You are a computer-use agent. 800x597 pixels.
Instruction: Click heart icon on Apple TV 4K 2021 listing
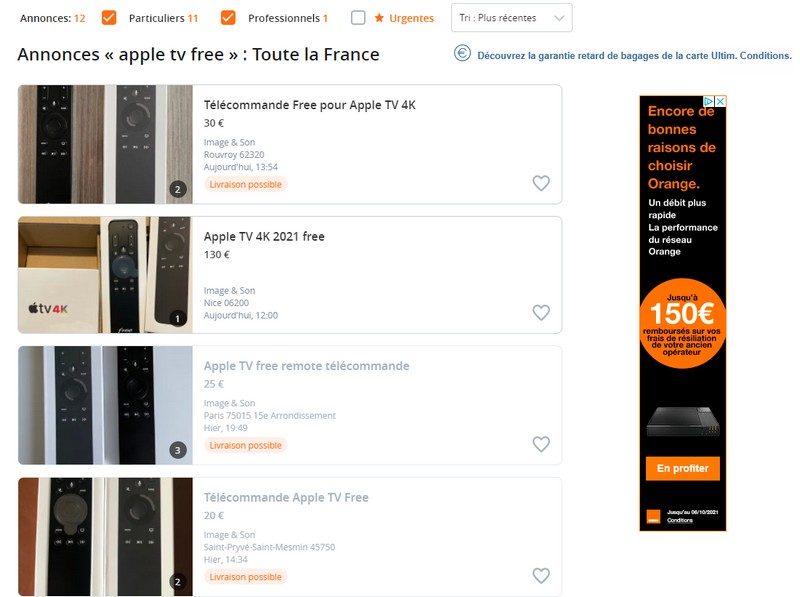pyautogui.click(x=541, y=312)
